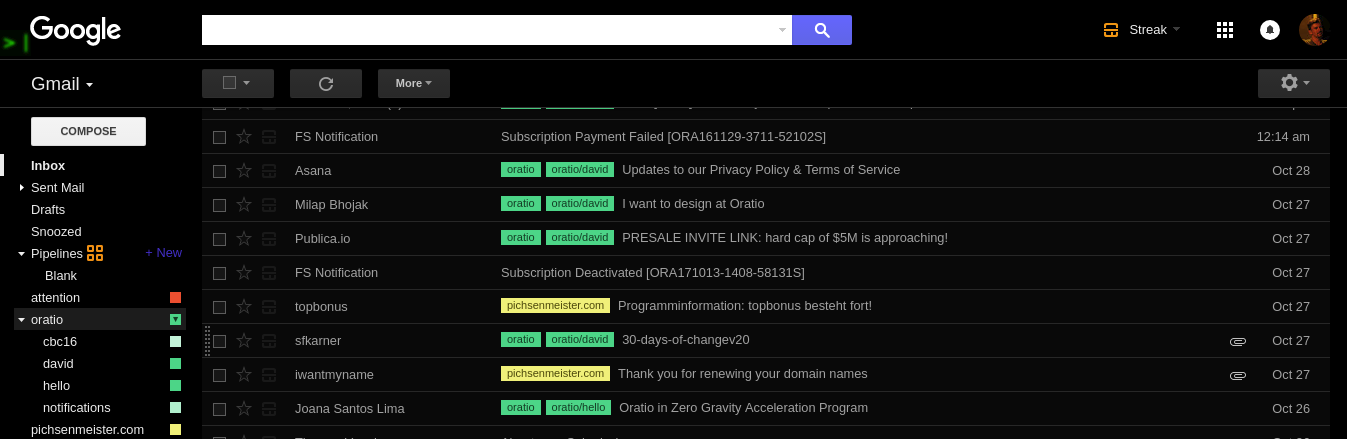Open the cbc16 sublabel
Viewport: 1347px width, 439px height.
[60, 342]
